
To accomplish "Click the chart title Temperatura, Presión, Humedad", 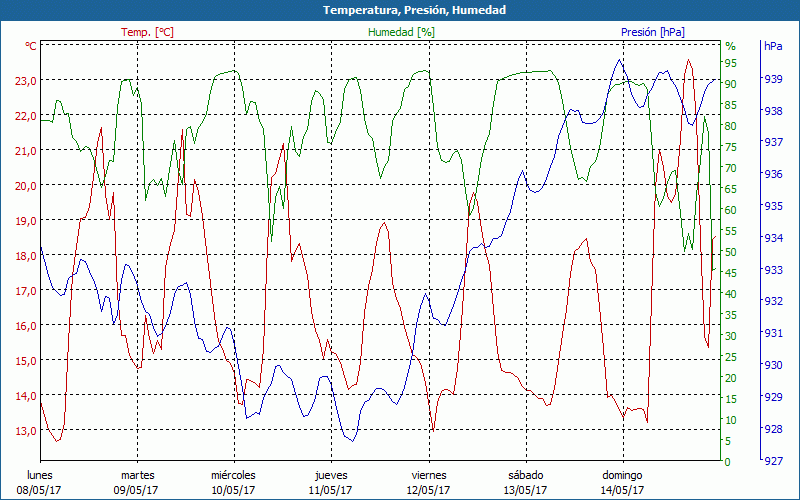I will click(400, 10).
